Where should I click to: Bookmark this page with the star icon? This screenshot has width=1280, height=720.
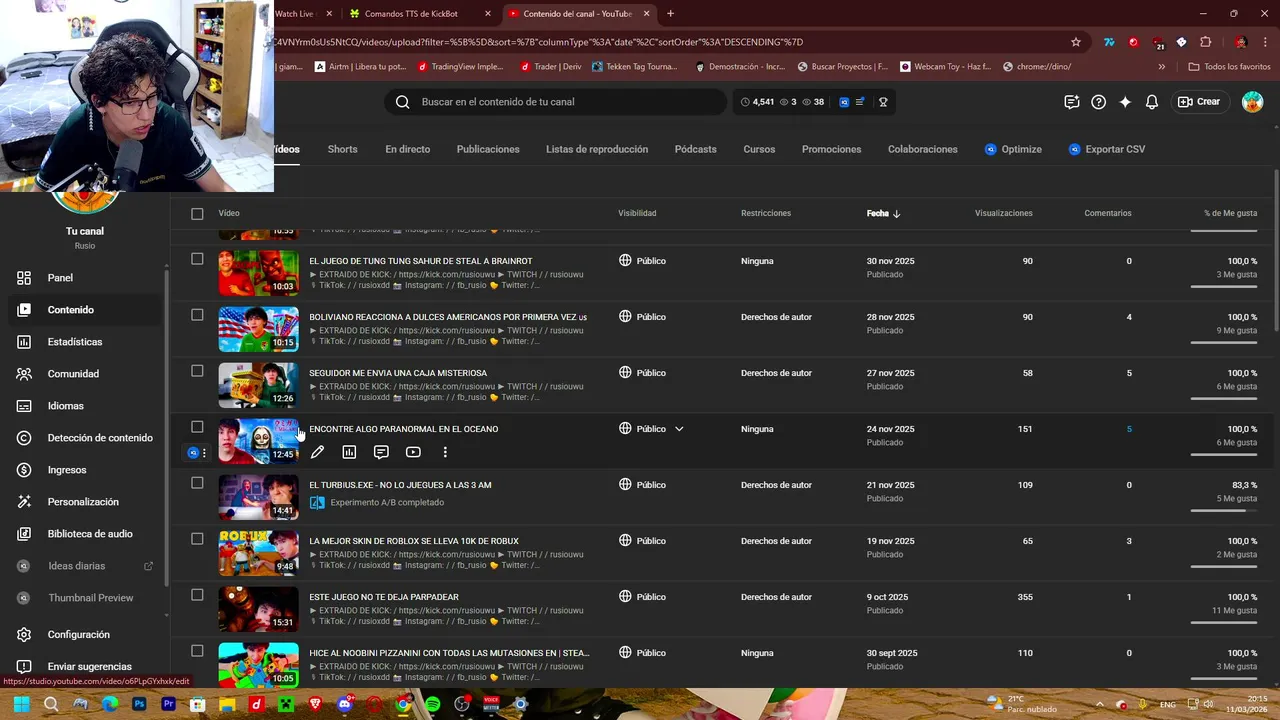(1076, 42)
